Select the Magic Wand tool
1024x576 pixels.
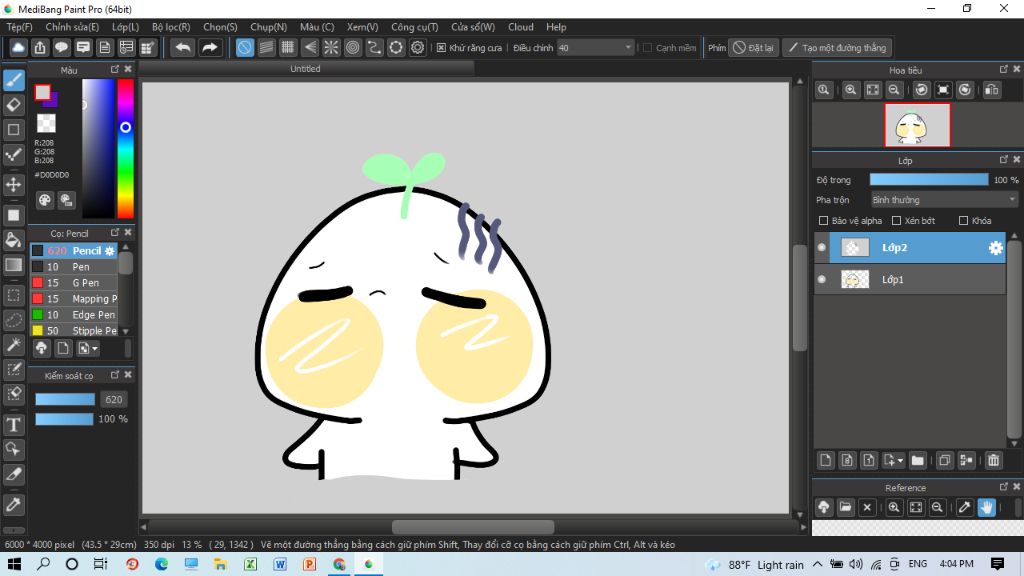[x=14, y=345]
